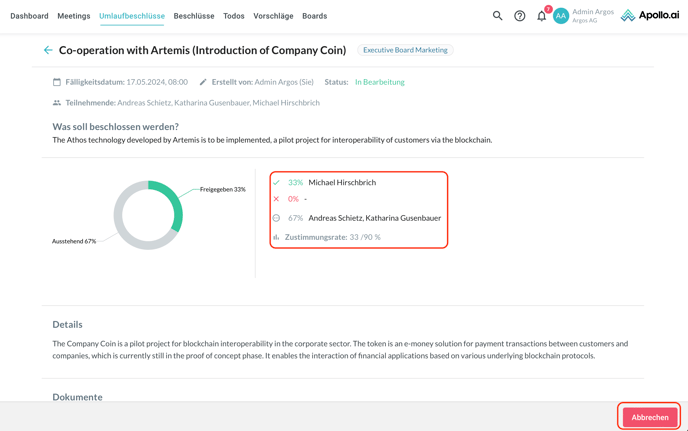This screenshot has height=431, width=688.
Task: Click the Executive Board Marketing tag
Action: [405, 50]
